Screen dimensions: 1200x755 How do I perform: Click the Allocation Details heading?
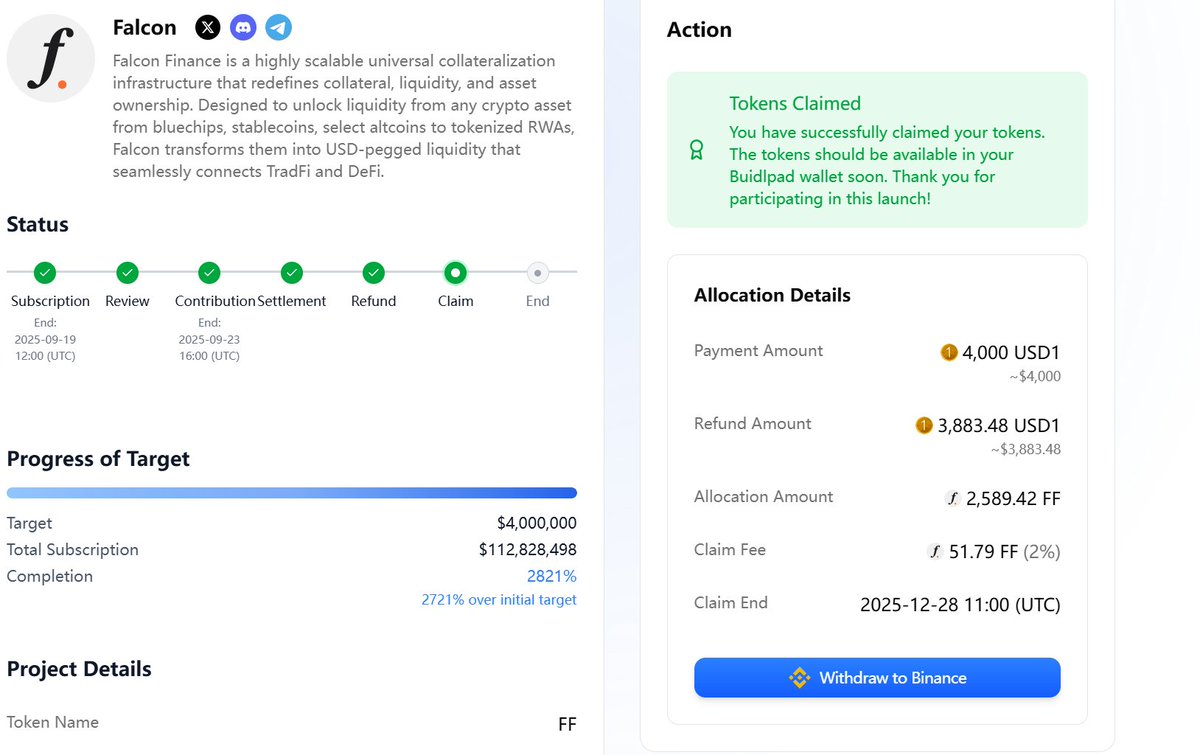coord(772,295)
